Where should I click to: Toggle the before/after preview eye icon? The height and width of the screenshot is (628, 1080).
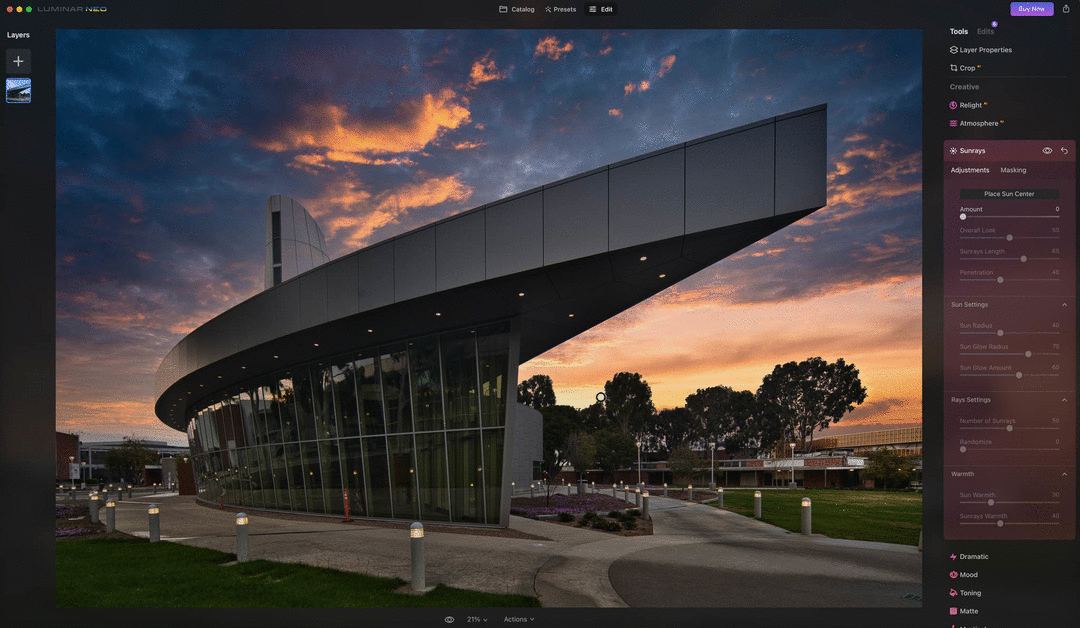tap(449, 620)
